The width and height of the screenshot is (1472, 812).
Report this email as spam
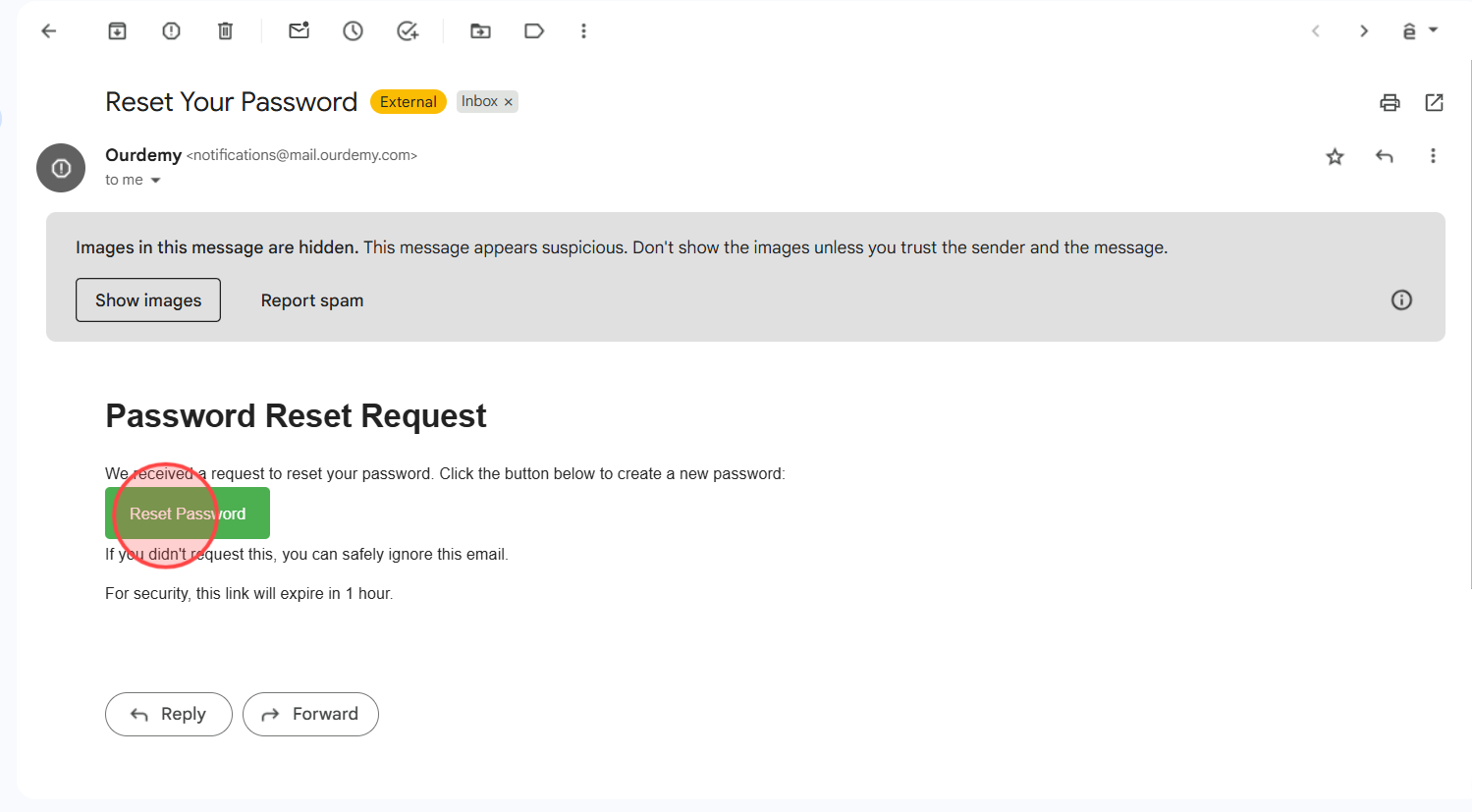(171, 30)
